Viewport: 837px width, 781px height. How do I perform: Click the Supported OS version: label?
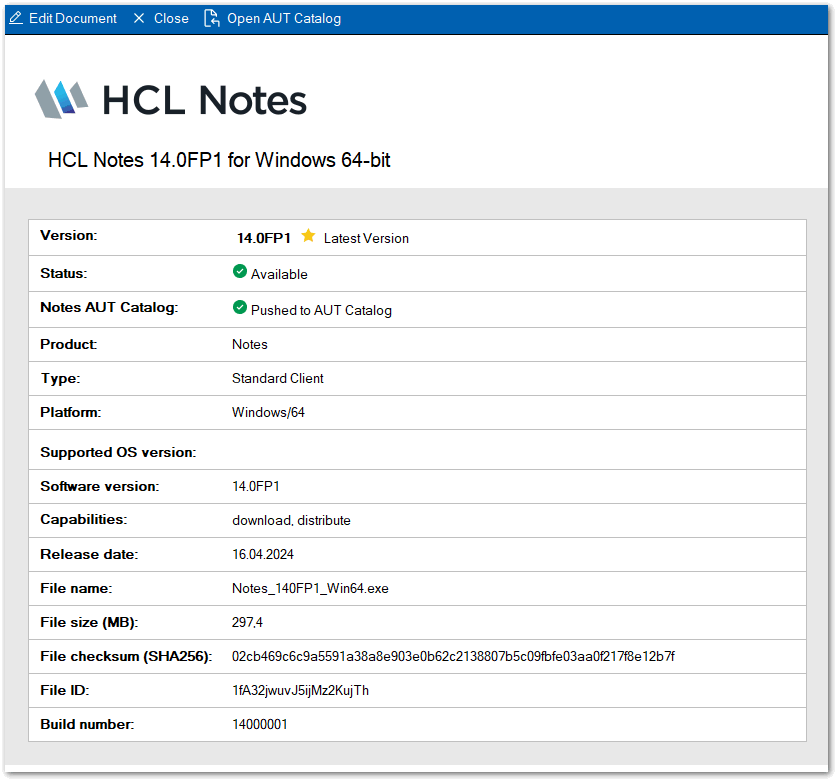(x=119, y=453)
